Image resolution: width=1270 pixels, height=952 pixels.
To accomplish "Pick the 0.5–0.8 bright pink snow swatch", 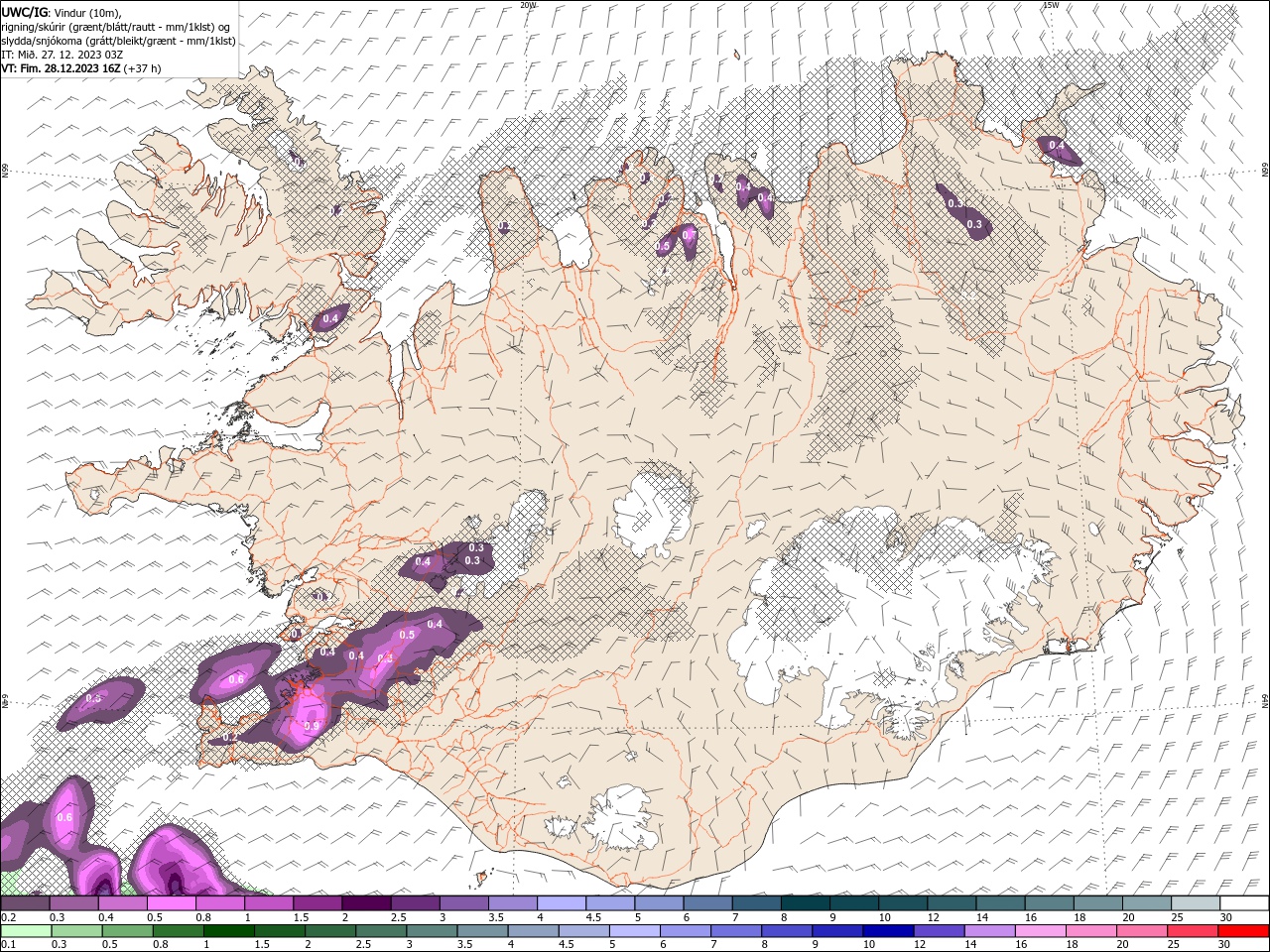I will [x=172, y=903].
